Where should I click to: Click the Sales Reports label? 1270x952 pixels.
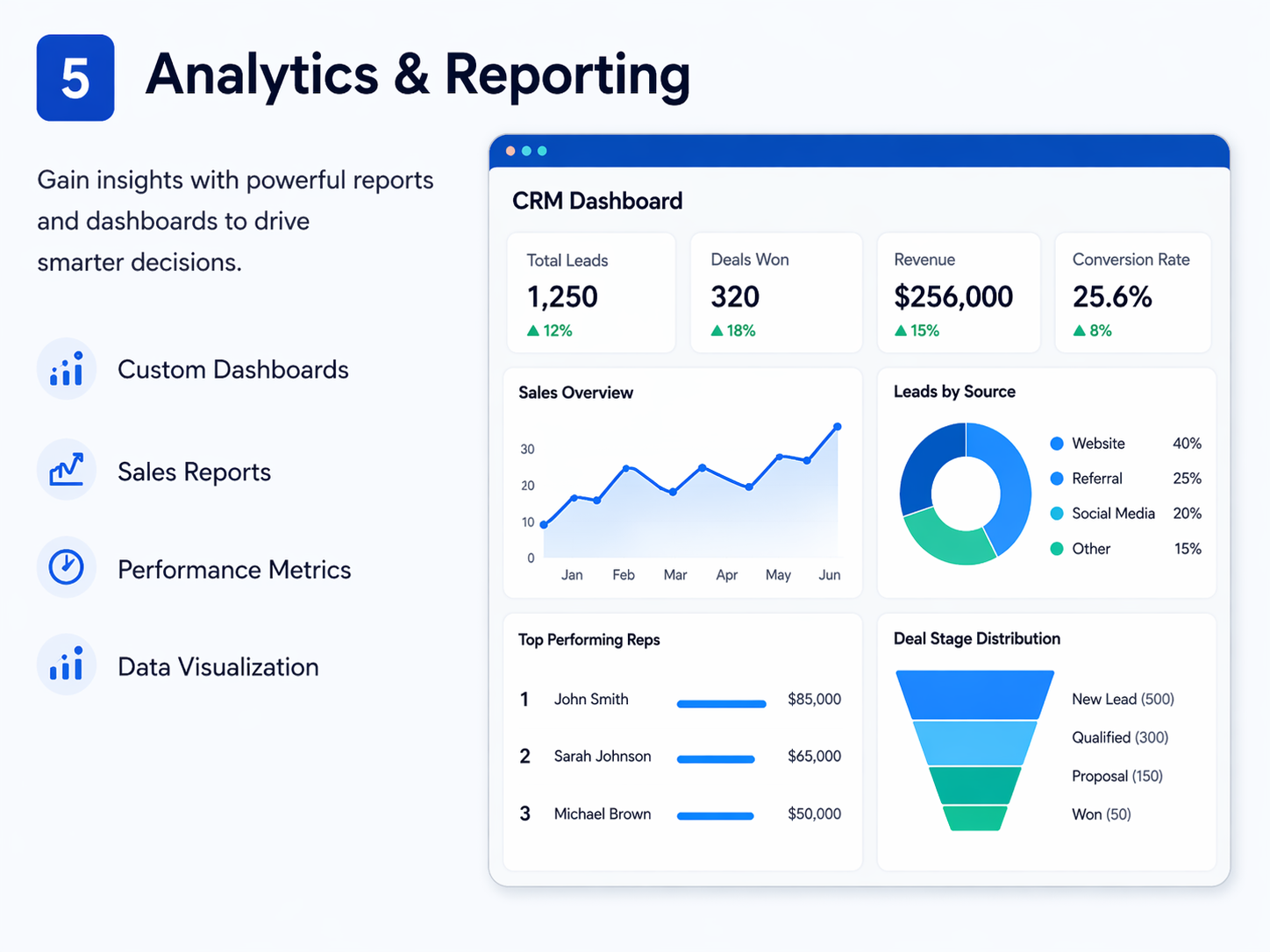point(194,472)
